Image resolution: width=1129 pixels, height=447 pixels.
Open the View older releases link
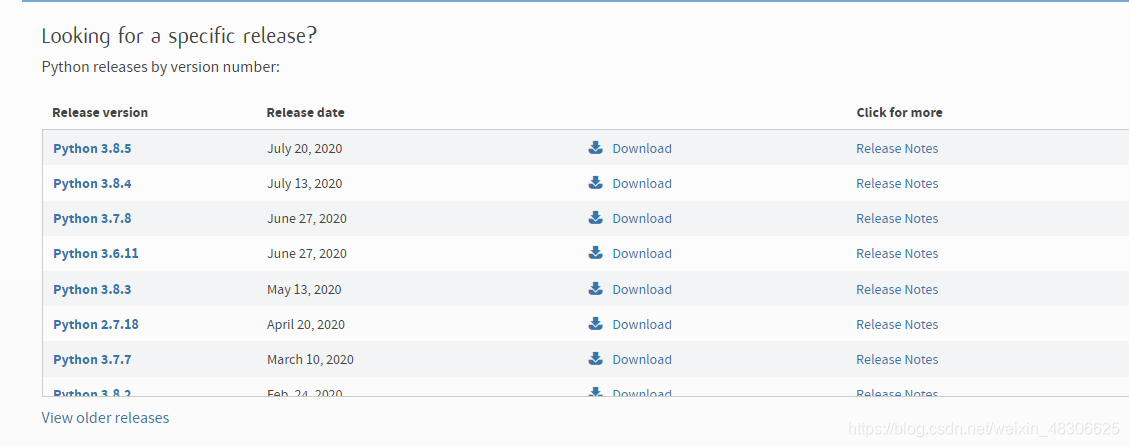105,417
